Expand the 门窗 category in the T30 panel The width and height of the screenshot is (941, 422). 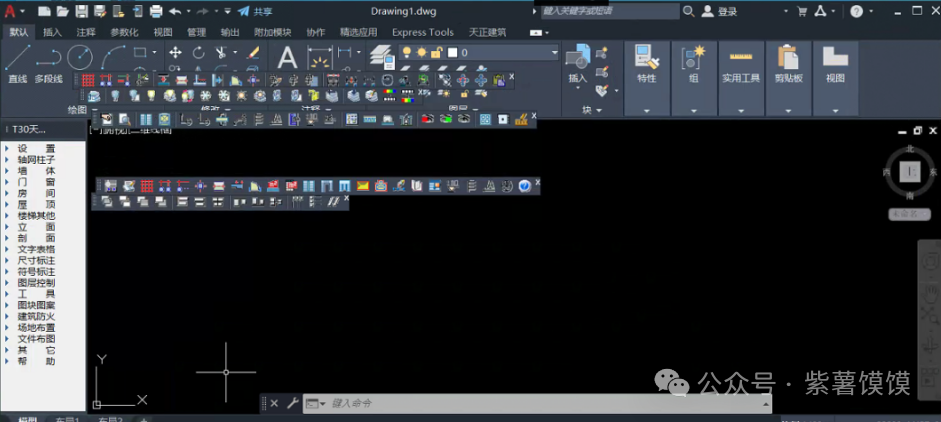click(x=35, y=181)
